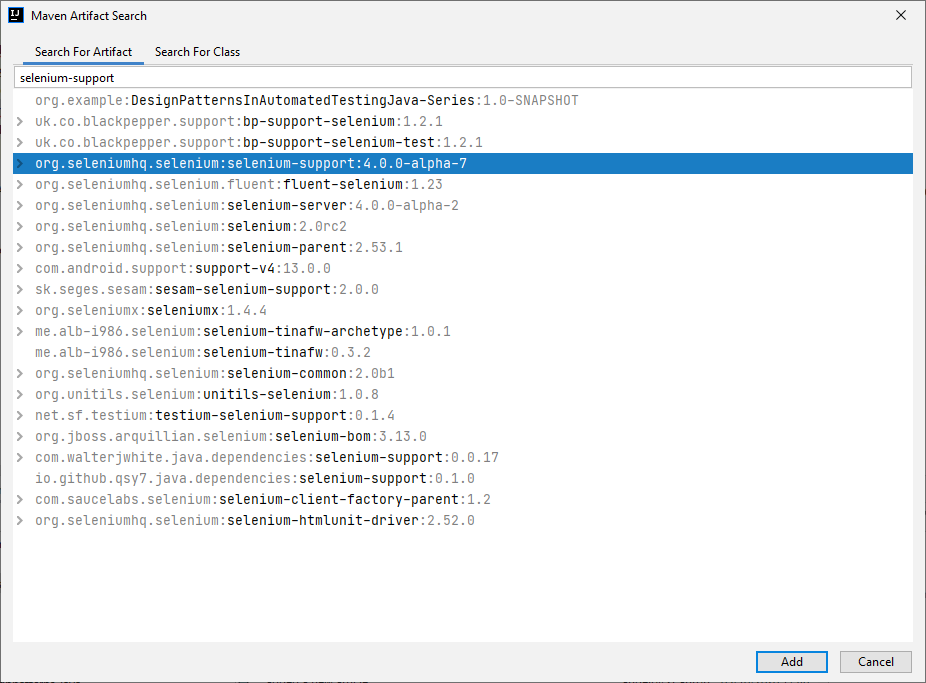
Task: Expand sesam-selenium-support:2.0.0 node
Action: click(x=20, y=289)
